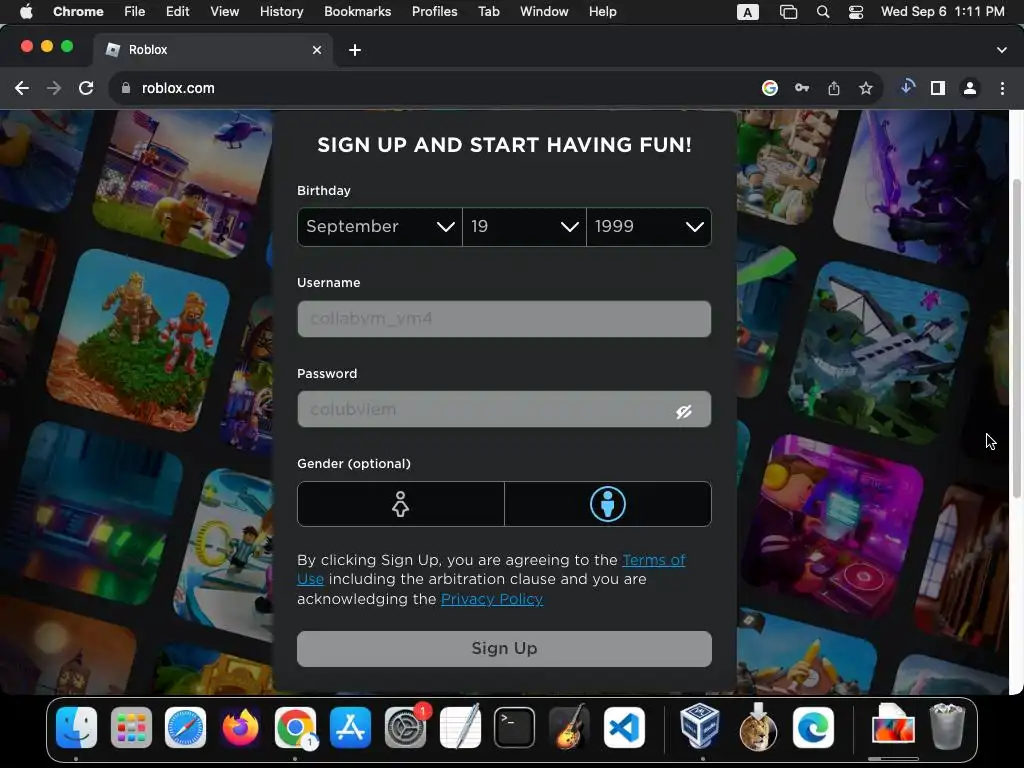Open the Help menu
The width and height of the screenshot is (1024, 768).
[602, 11]
